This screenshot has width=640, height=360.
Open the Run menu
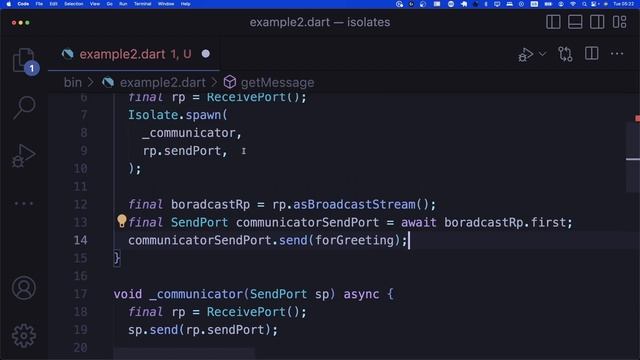point(123,4)
